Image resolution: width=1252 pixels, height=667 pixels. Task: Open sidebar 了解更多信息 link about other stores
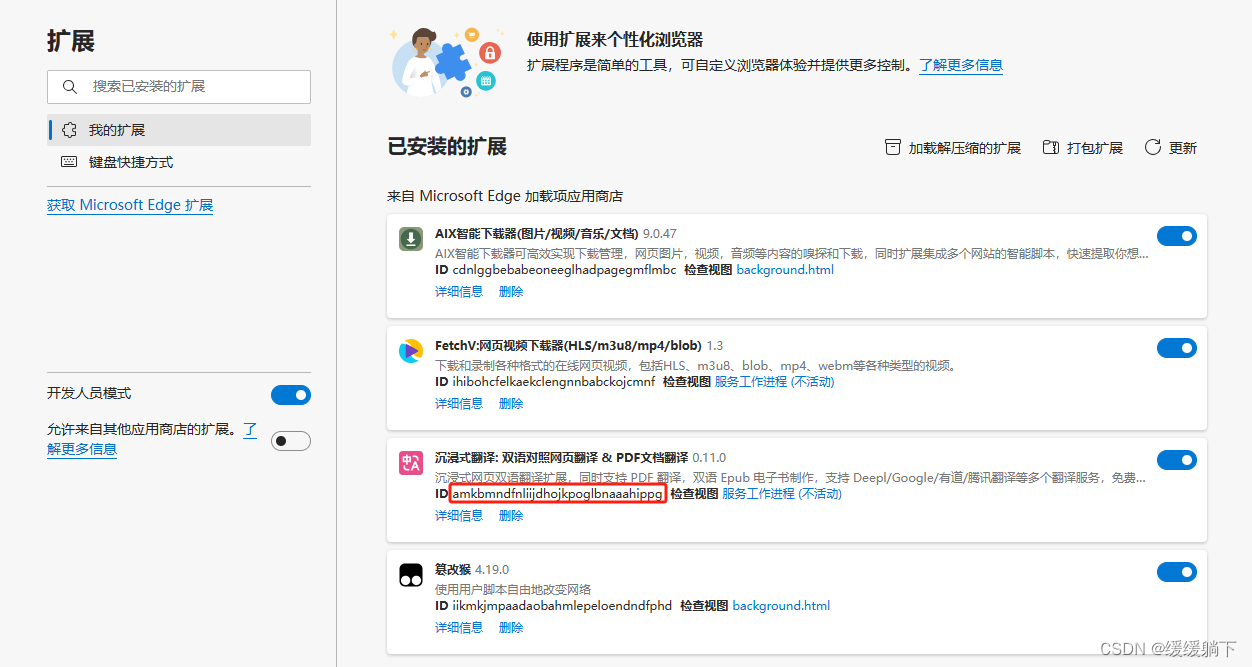tap(82, 450)
